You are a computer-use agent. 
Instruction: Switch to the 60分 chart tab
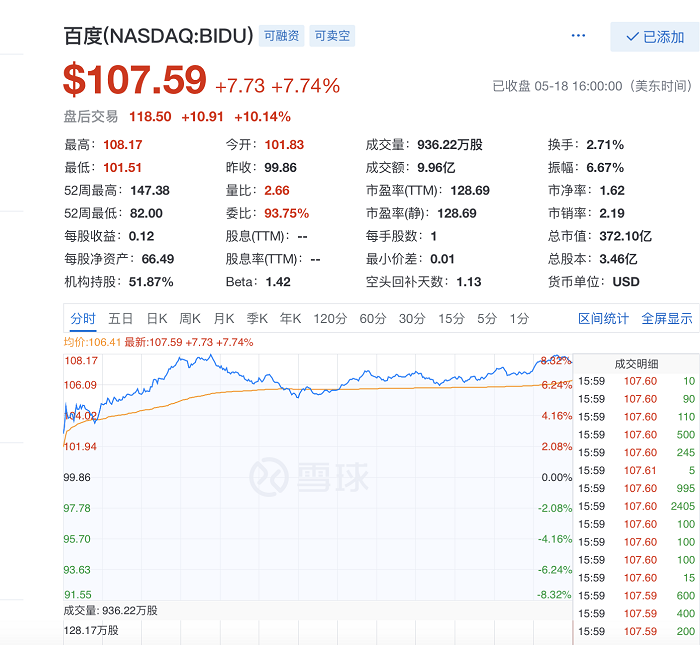[x=373, y=319]
